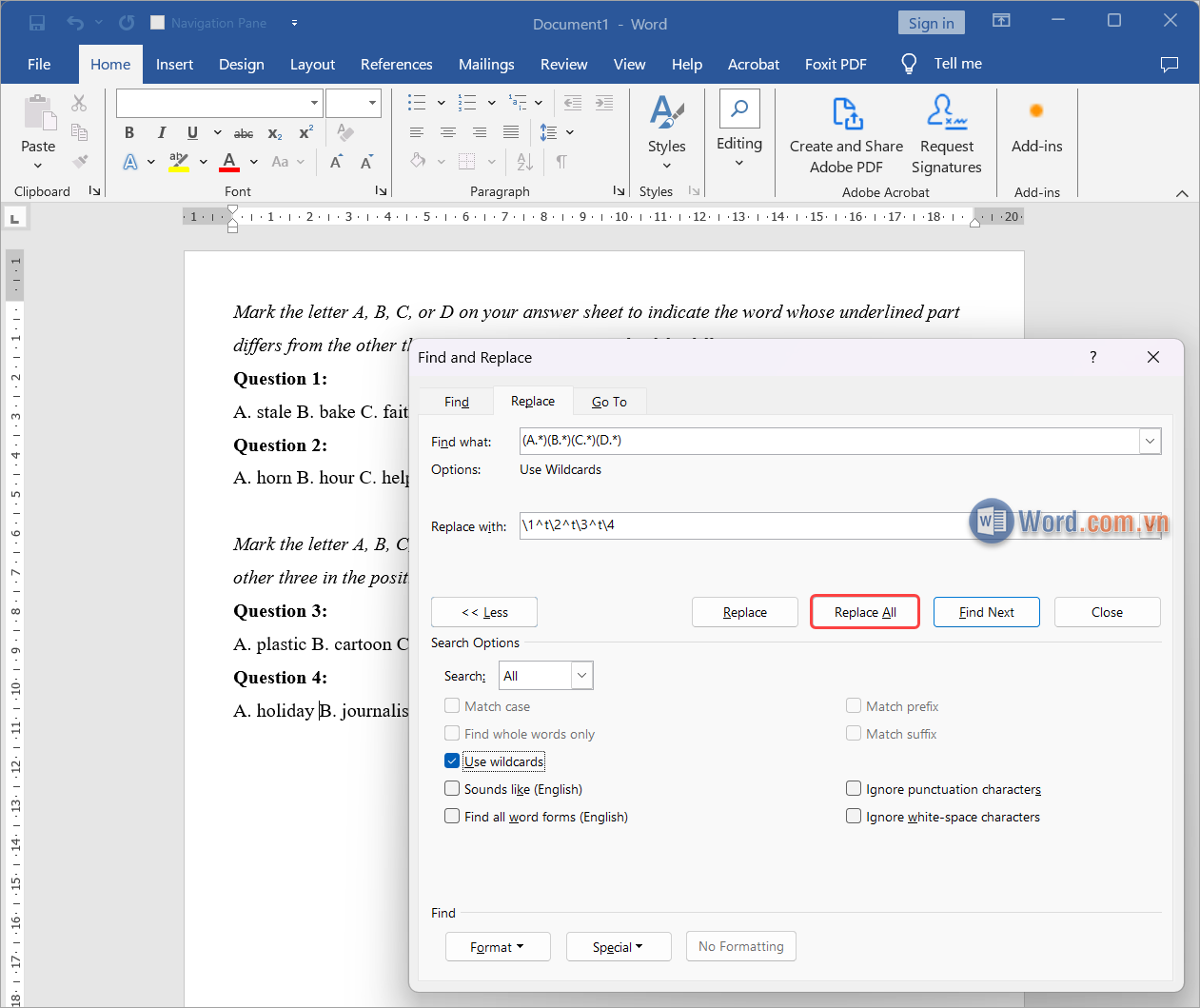
Task: Switch to the Go To tab
Action: [x=609, y=402]
